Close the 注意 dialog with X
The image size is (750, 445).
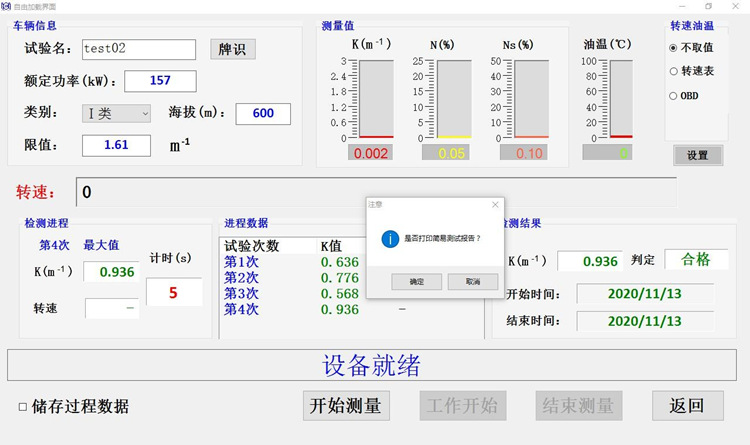coord(495,205)
